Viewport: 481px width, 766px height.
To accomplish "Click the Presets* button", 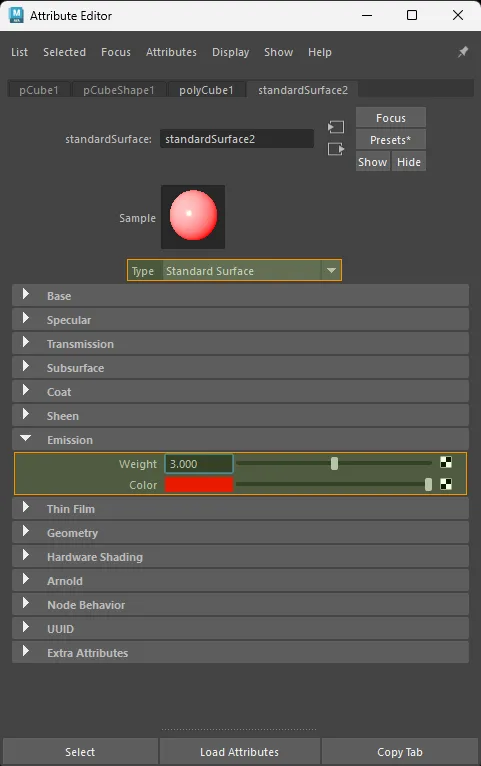I will [391, 140].
